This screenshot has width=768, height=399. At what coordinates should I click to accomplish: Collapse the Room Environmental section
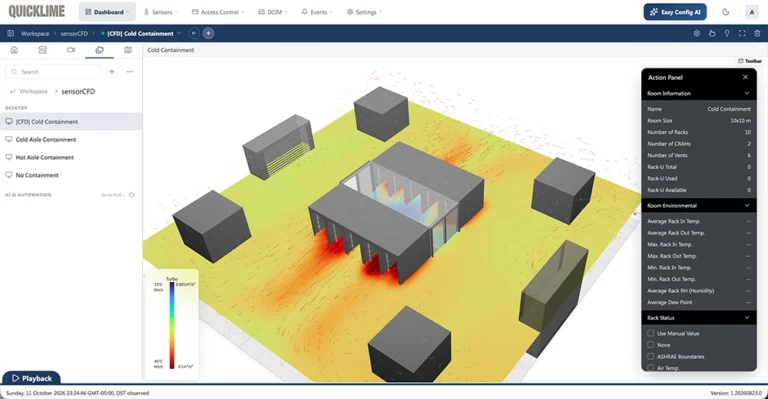pyautogui.click(x=746, y=206)
